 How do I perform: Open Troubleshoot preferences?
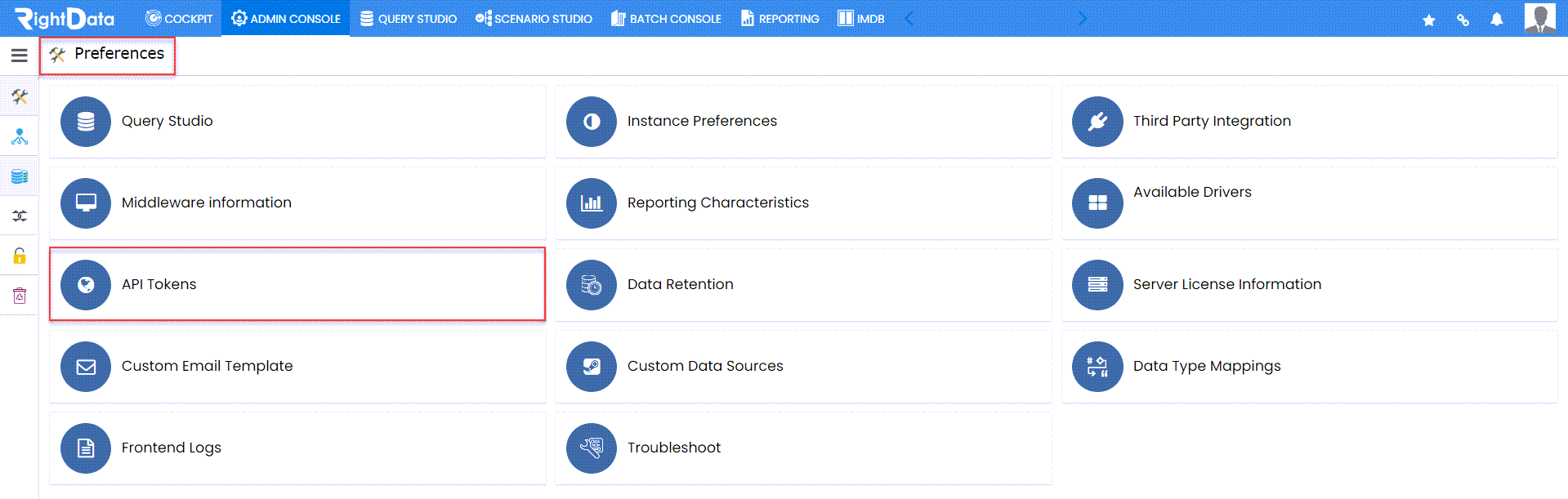point(803,448)
